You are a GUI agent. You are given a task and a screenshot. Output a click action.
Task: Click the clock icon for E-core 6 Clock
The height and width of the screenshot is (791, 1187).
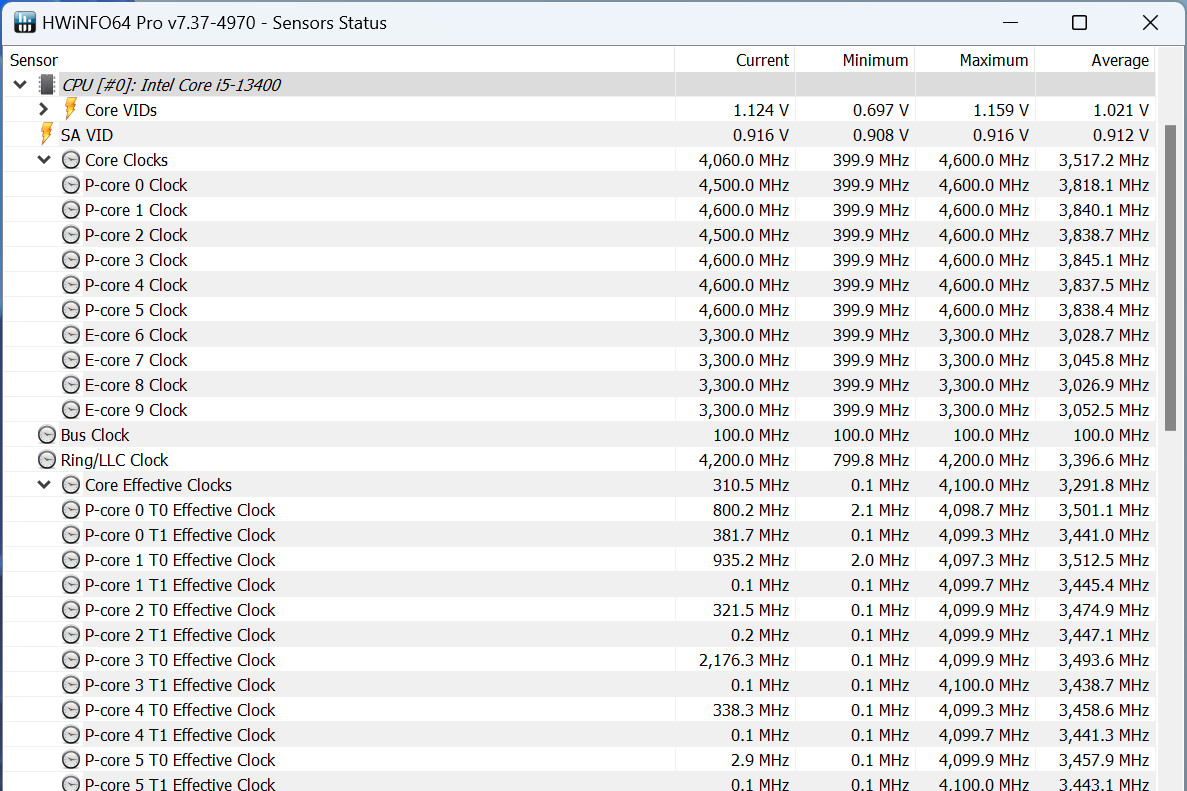click(x=70, y=335)
